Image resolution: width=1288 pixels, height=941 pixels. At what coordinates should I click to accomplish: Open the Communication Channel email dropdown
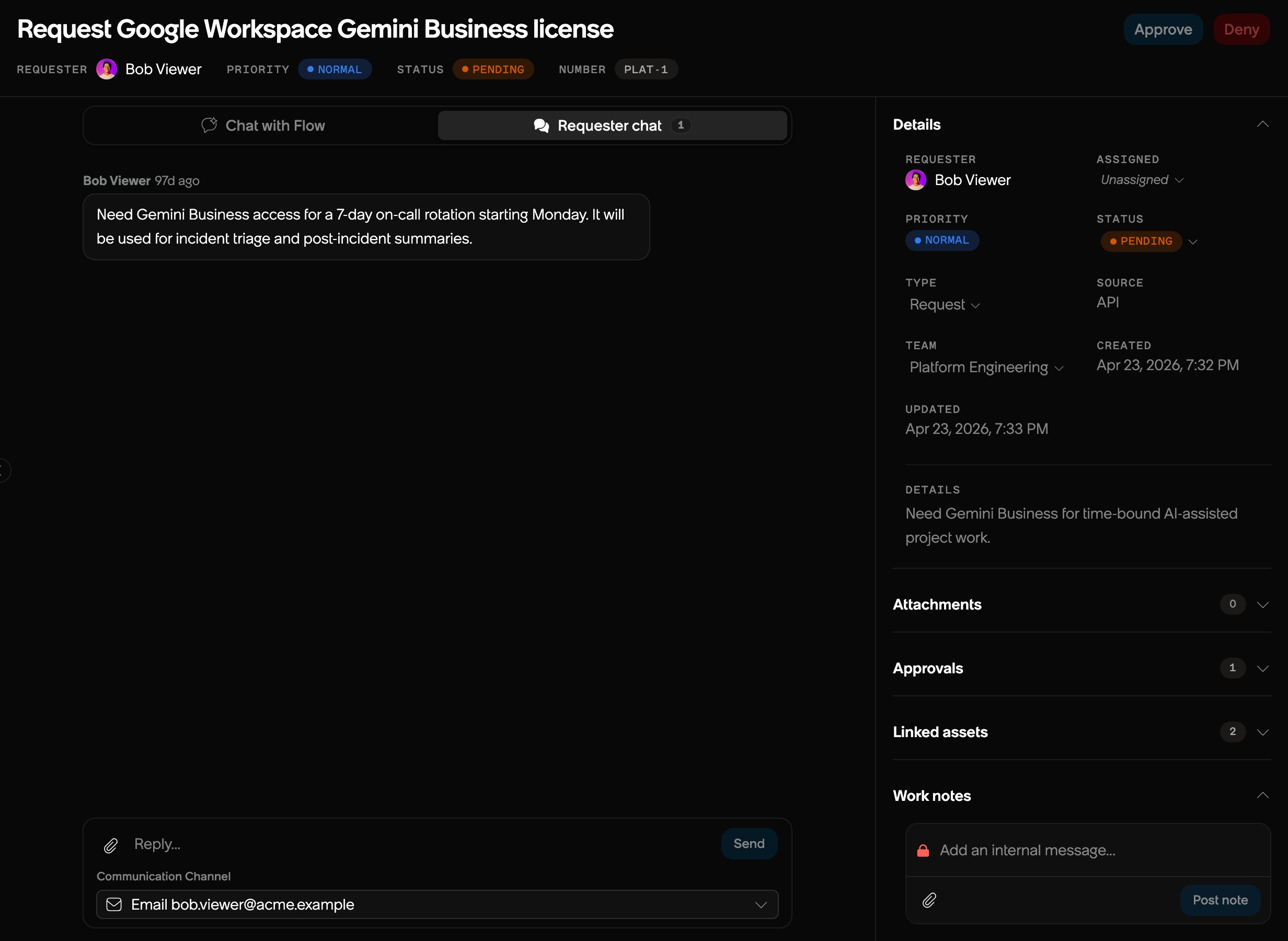(438, 904)
